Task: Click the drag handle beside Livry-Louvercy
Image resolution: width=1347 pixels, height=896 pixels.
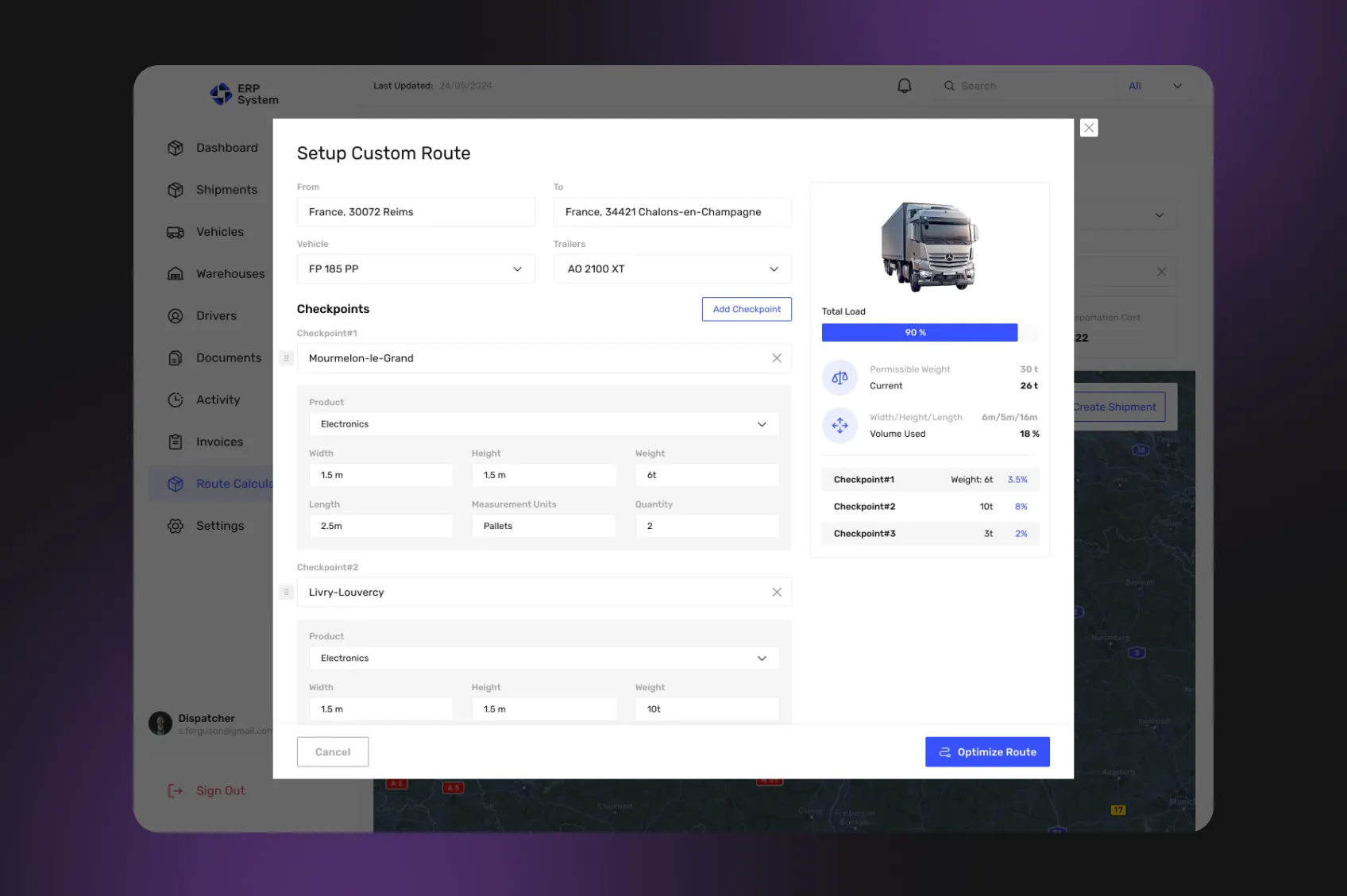Action: click(287, 593)
